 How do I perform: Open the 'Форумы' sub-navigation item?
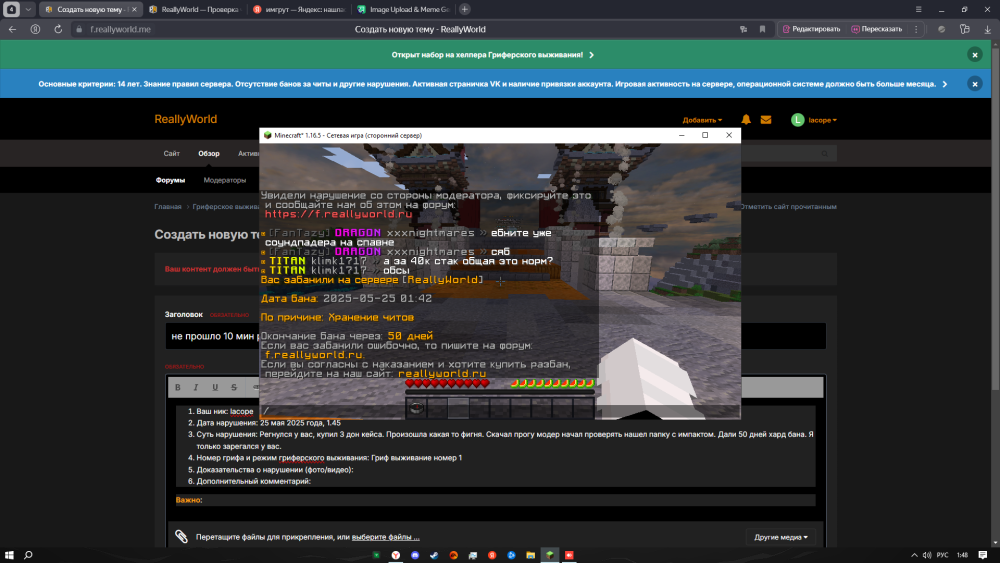170,180
